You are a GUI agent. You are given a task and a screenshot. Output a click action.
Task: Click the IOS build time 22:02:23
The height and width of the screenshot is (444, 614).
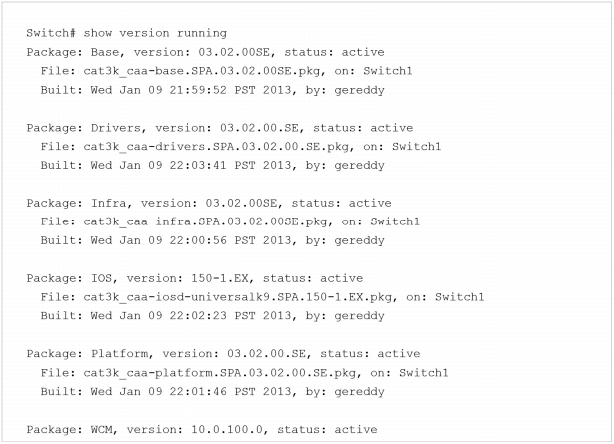(x=198, y=316)
